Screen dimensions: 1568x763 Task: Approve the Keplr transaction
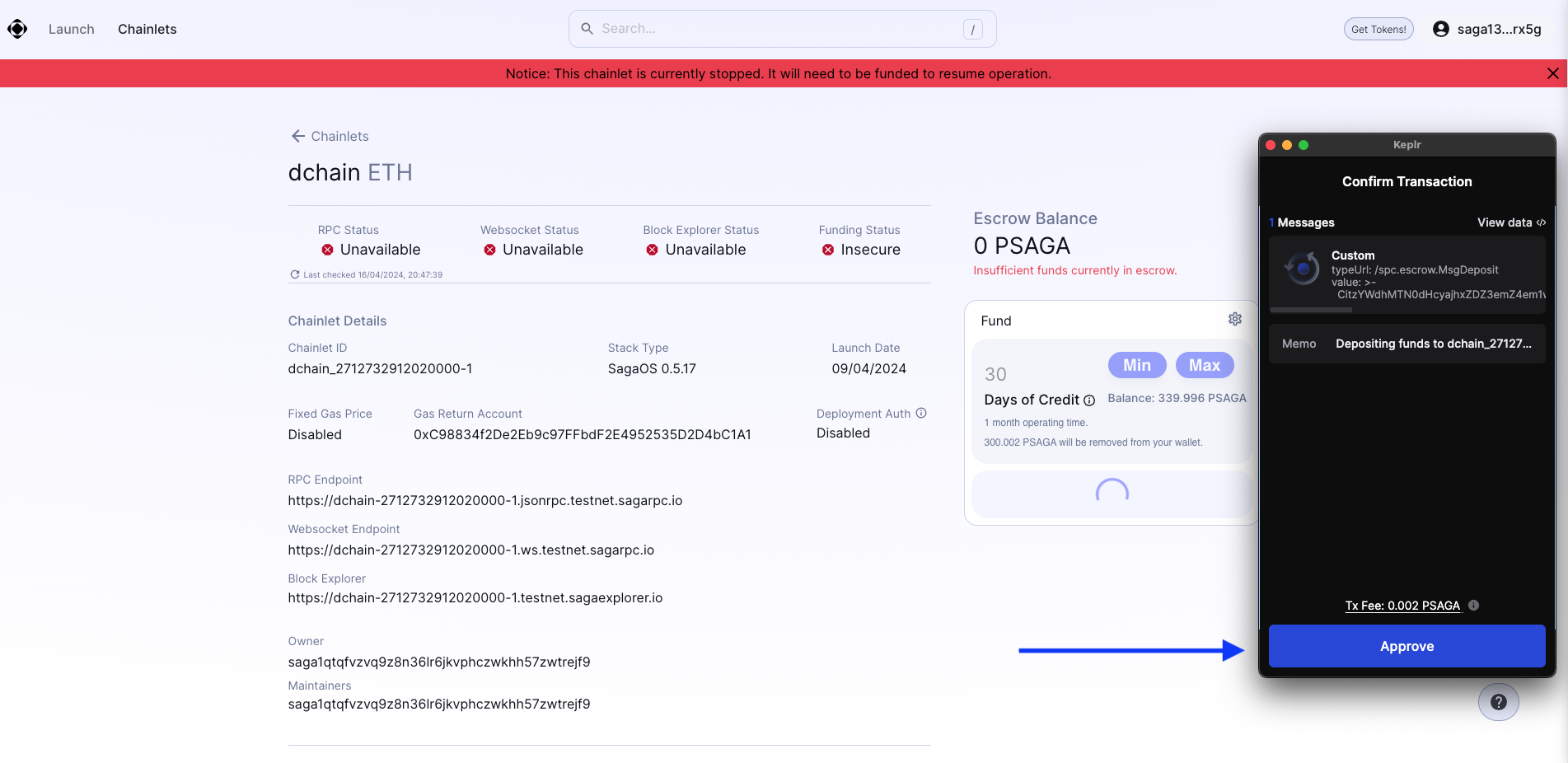click(x=1407, y=646)
